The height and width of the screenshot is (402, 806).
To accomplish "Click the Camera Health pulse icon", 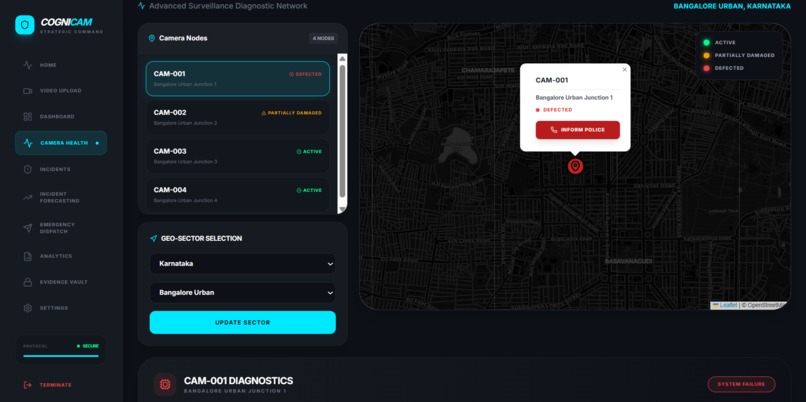I will point(28,143).
